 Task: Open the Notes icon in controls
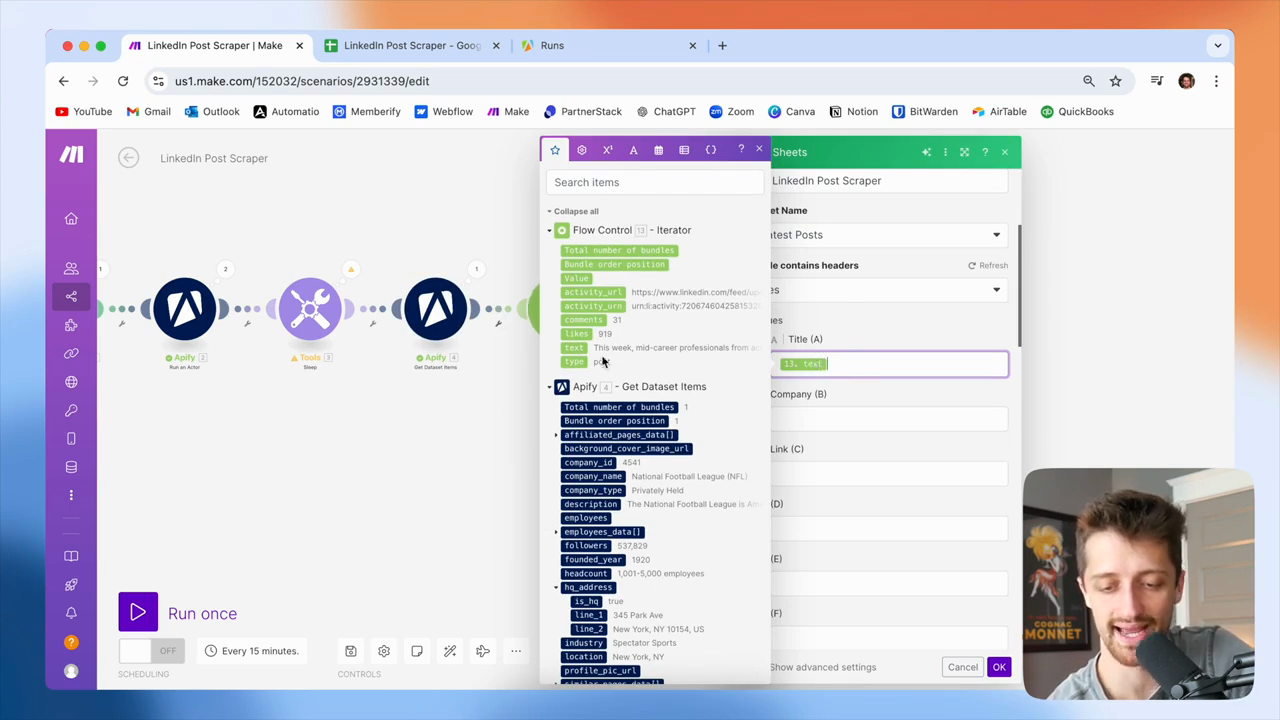(417, 651)
